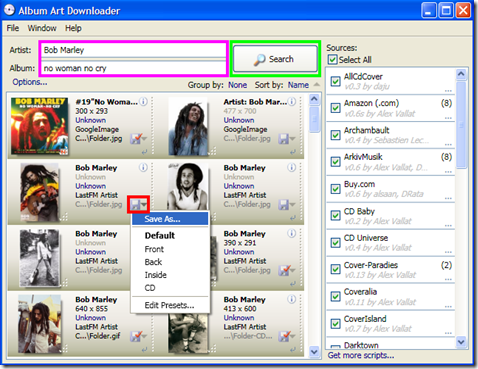
Task: Open info for the 413 x 600 result
Action: point(292,299)
